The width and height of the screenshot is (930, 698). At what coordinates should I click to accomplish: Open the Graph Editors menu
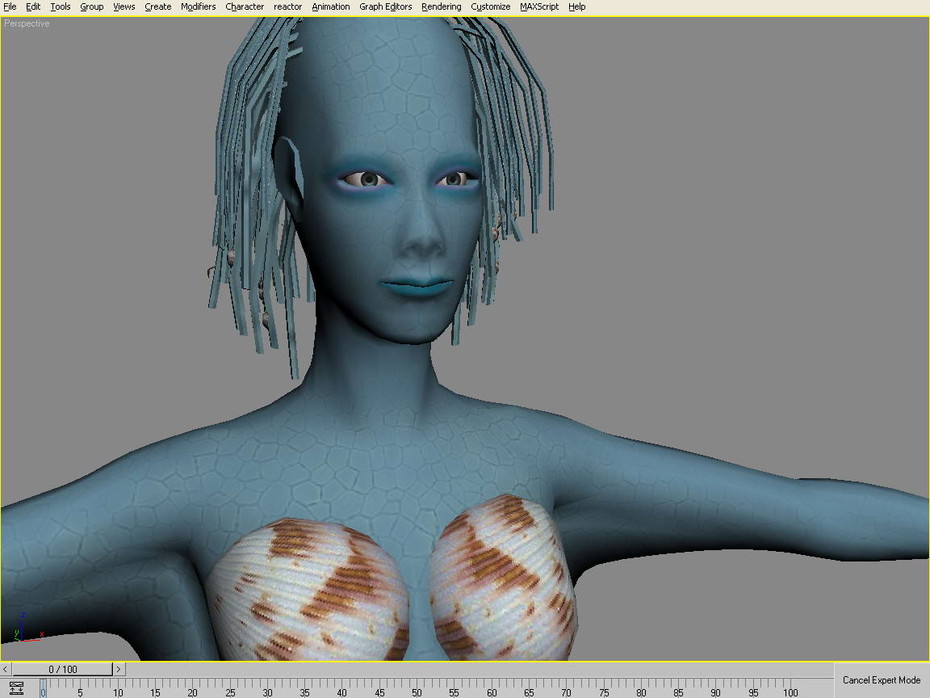385,7
